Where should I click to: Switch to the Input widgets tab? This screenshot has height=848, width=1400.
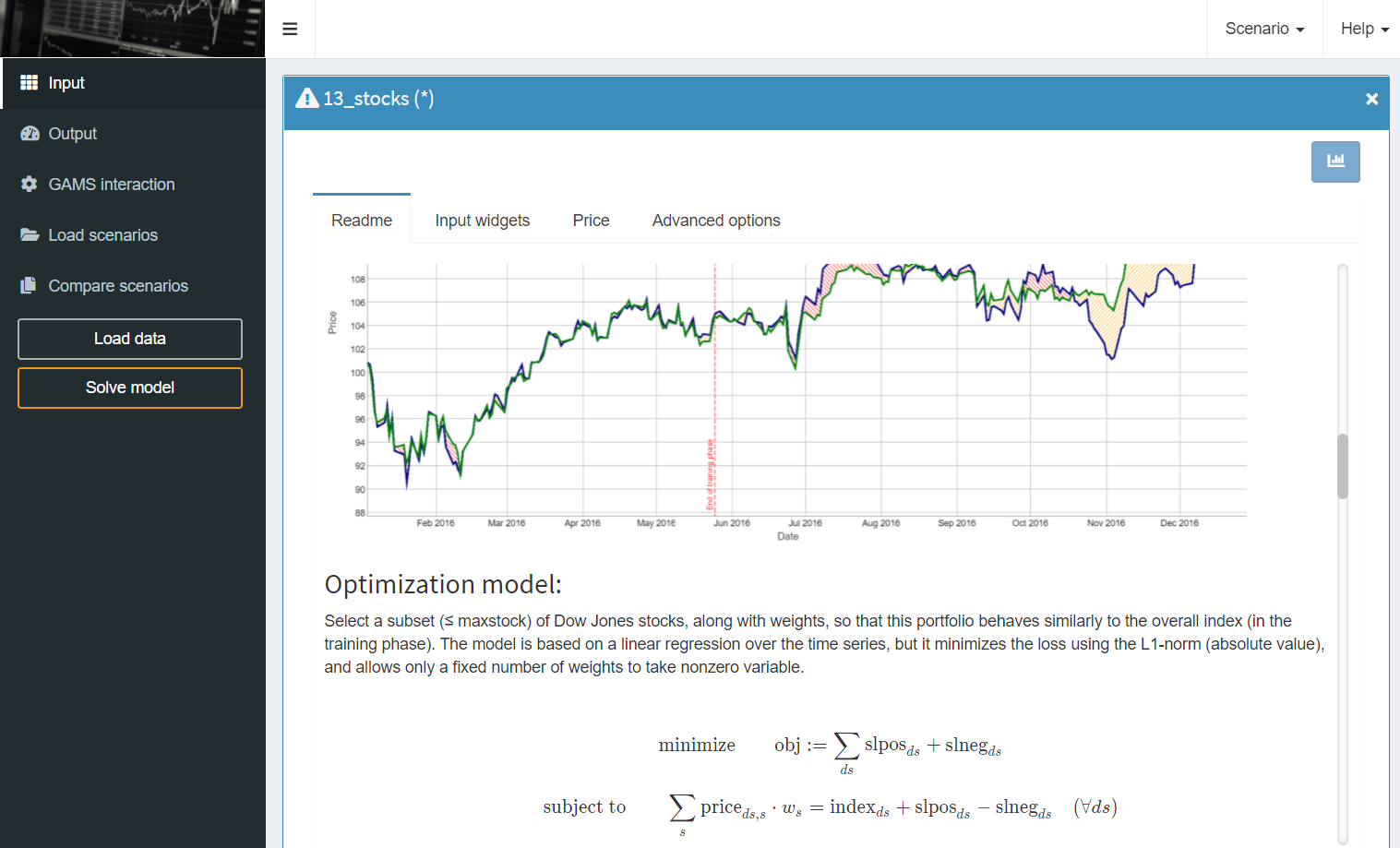(x=482, y=221)
